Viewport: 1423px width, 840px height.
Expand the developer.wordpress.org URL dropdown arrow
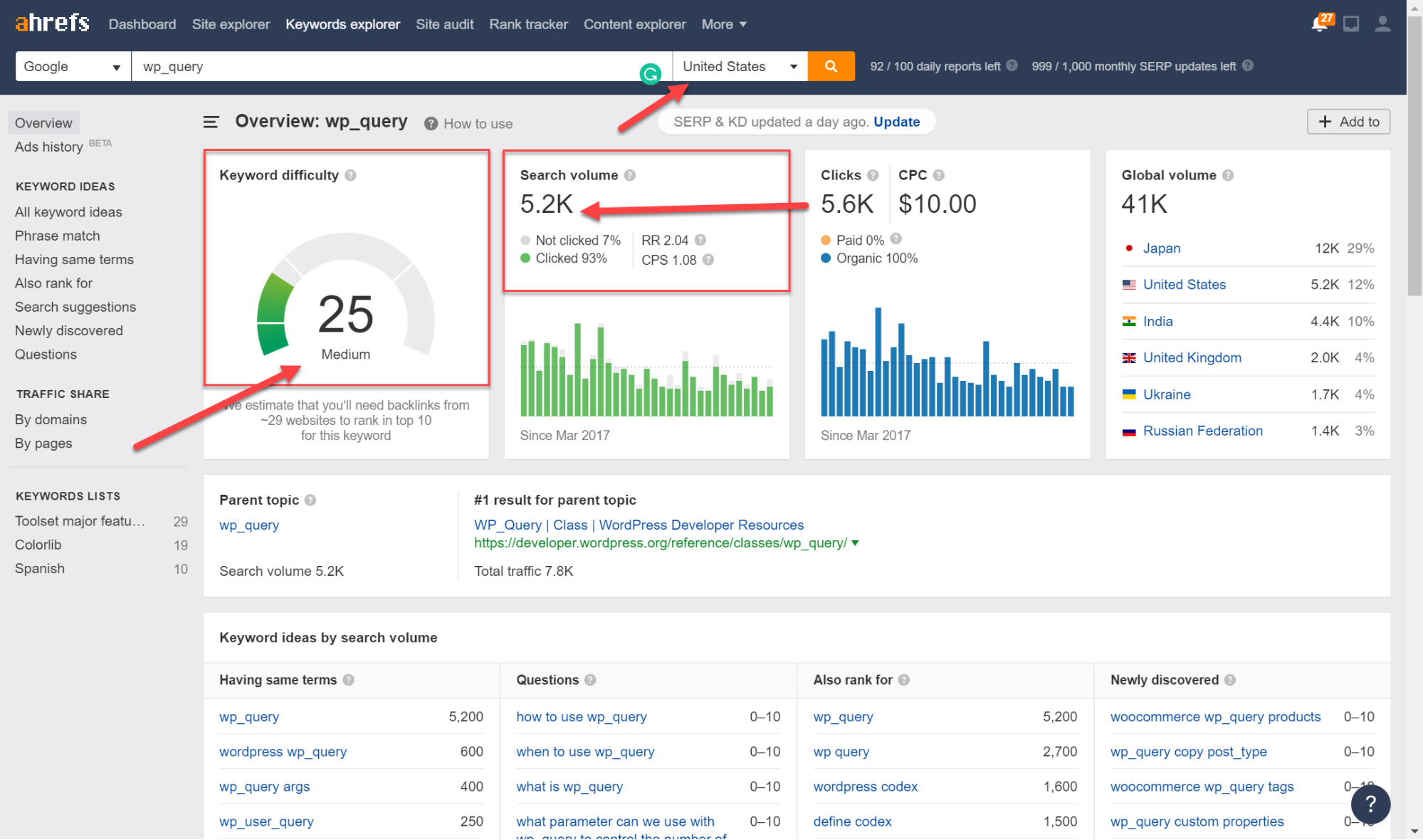tap(855, 543)
